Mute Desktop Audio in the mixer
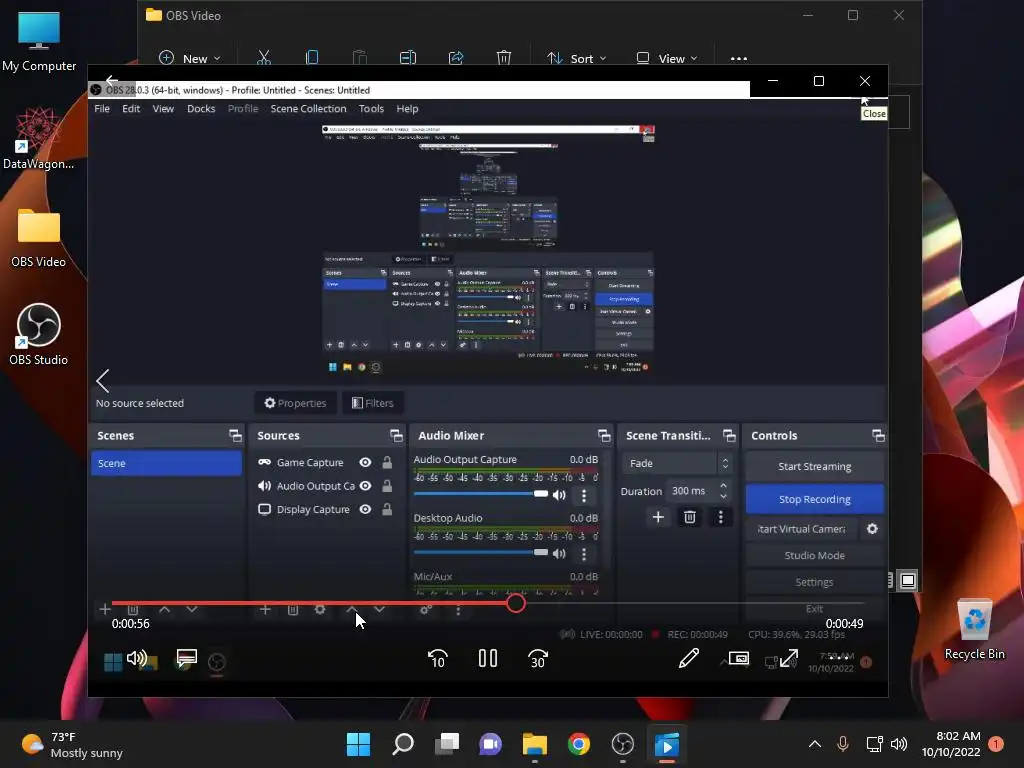This screenshot has width=1024, height=768. point(559,554)
